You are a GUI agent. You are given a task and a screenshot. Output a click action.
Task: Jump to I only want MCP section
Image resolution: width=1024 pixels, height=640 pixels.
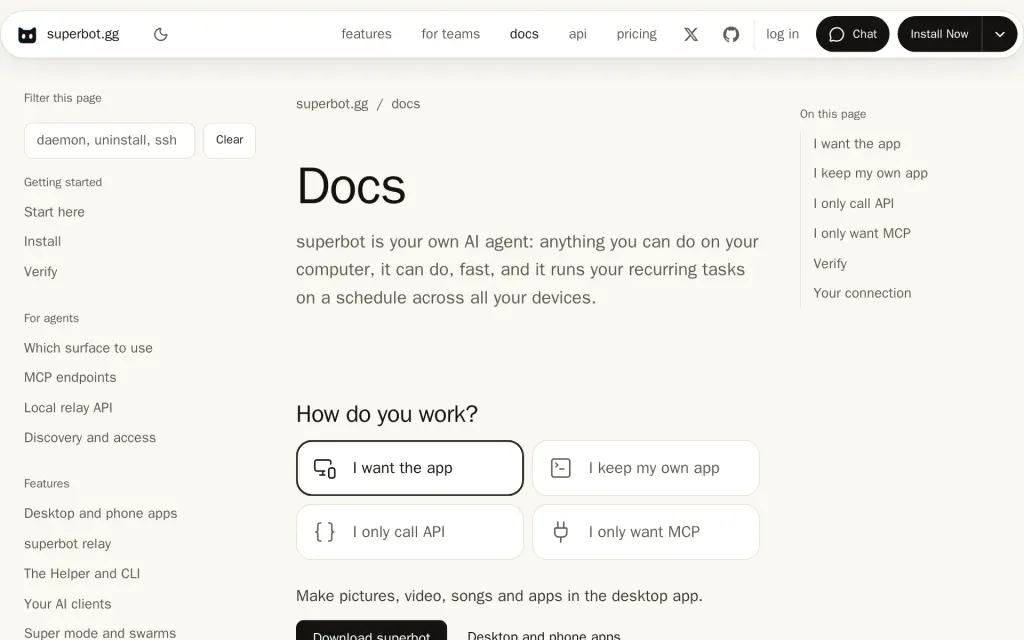pos(861,233)
